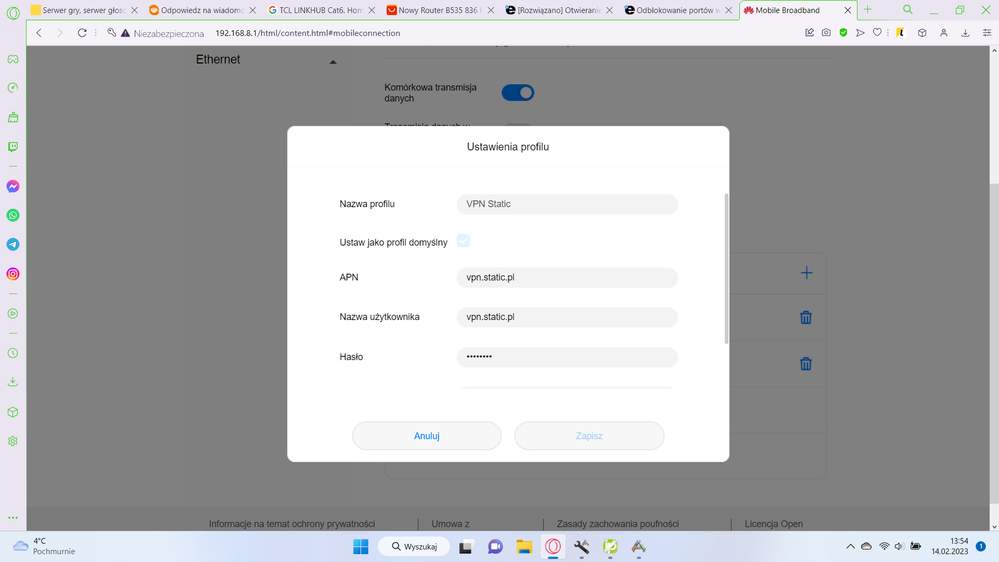Click the plus icon to add profile

[x=806, y=273]
